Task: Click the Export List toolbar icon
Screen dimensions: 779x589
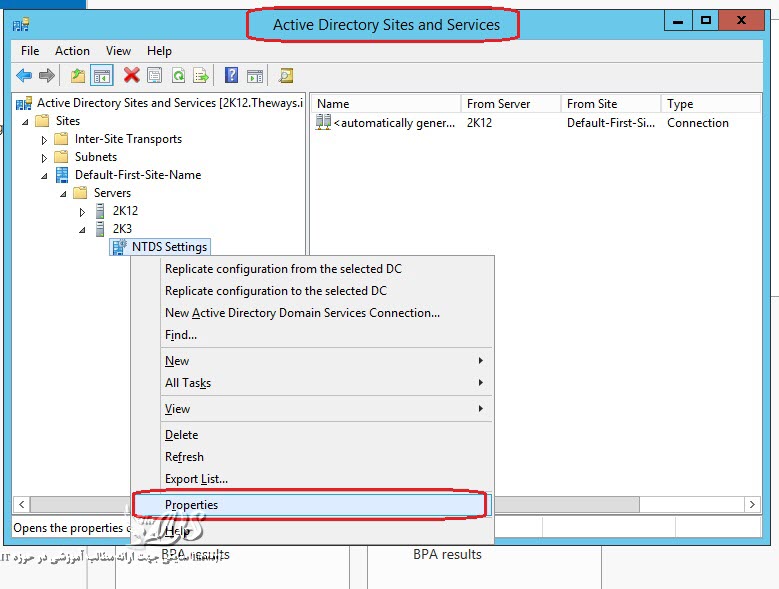Action: pyautogui.click(x=201, y=76)
